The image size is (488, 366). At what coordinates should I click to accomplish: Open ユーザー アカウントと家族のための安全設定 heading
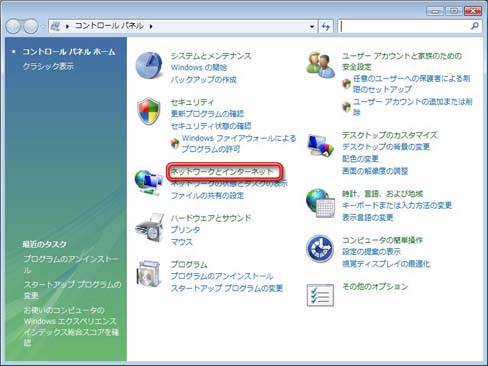pos(402,61)
